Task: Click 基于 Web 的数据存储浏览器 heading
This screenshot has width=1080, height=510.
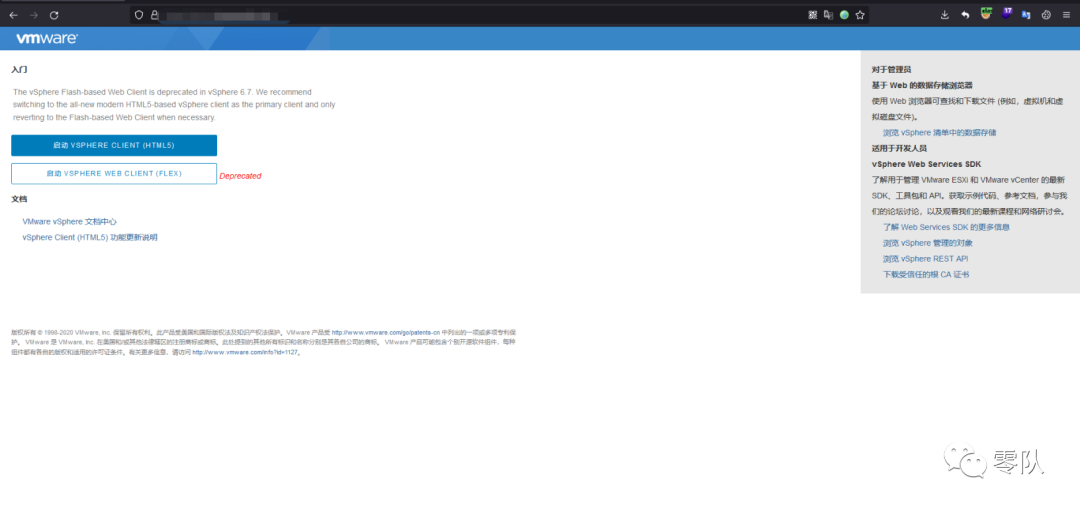Action: 922,85
